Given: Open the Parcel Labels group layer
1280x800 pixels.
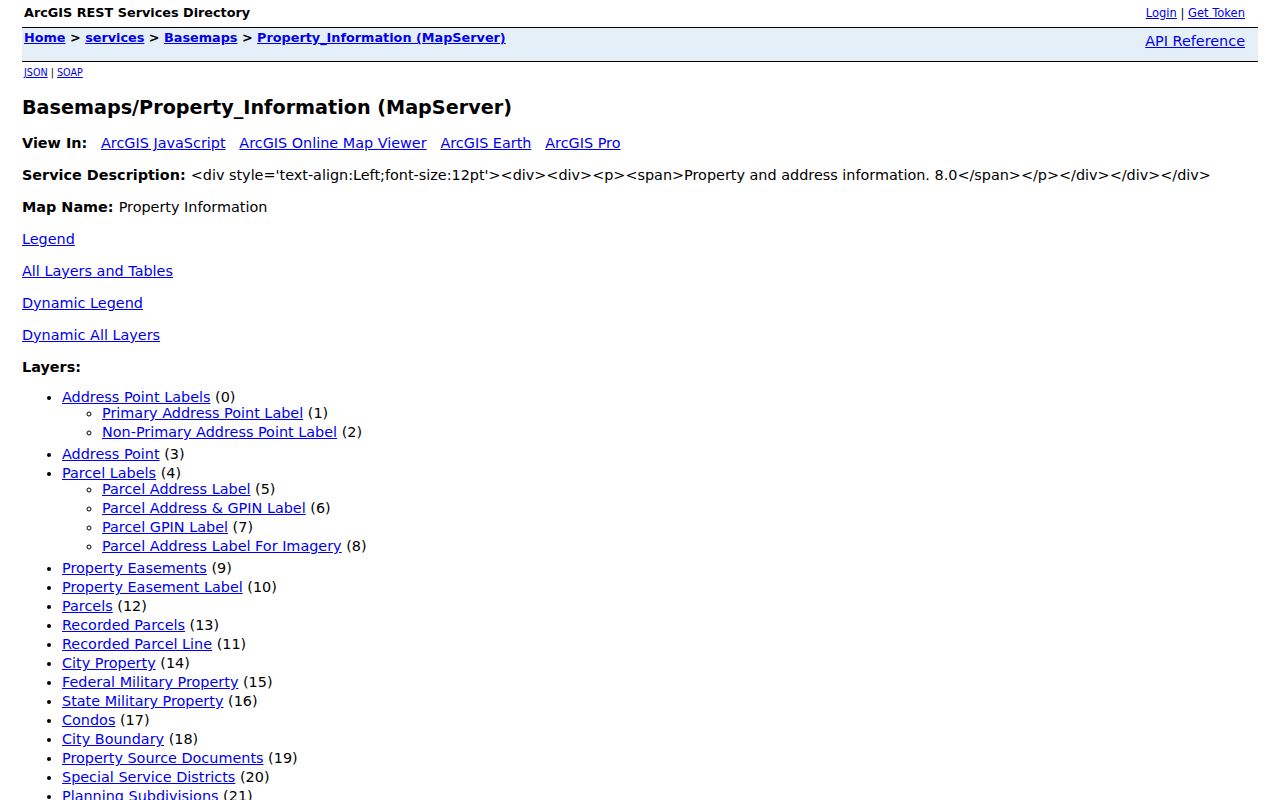Looking at the screenshot, I should tap(109, 473).
